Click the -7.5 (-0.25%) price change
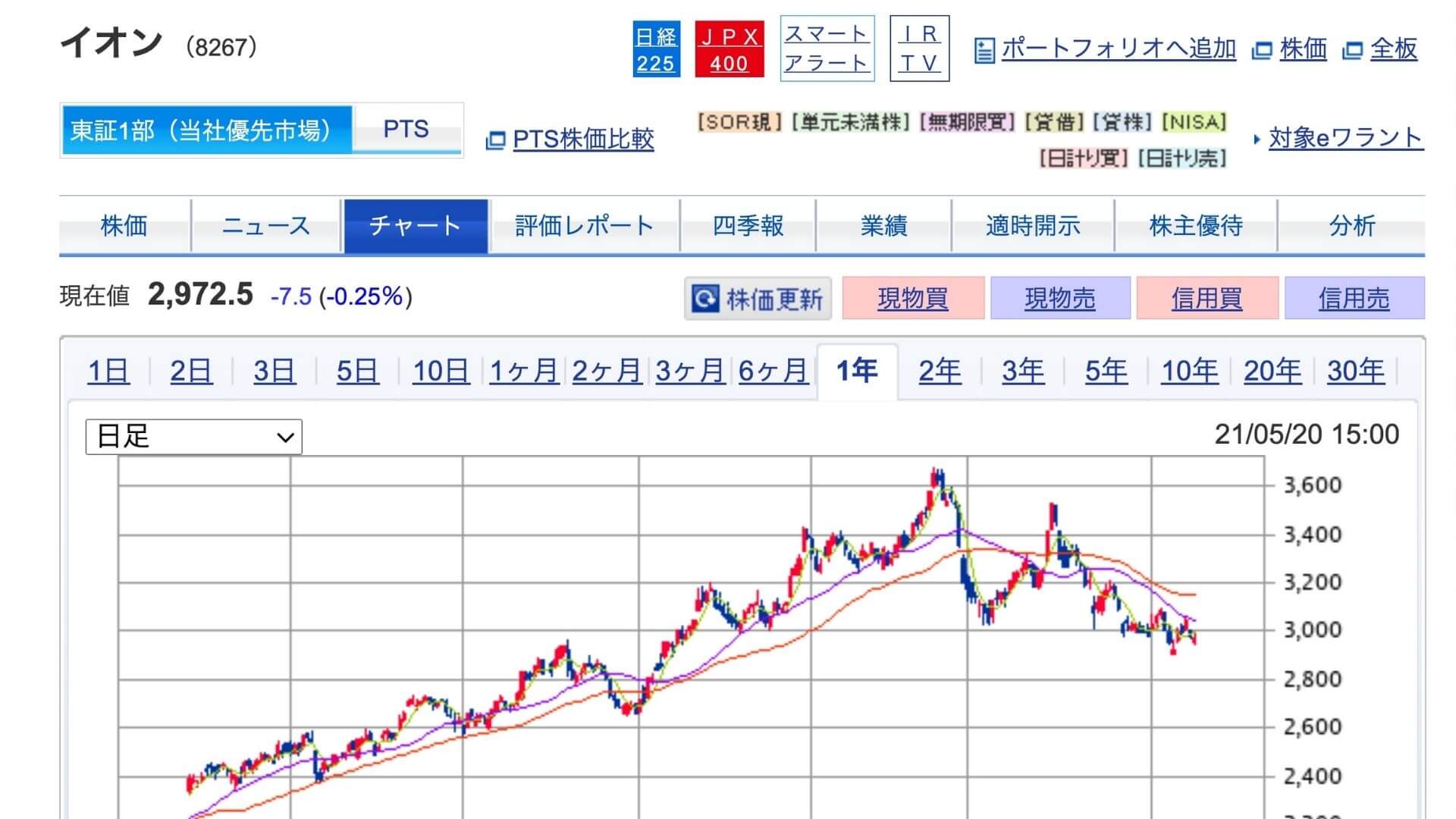1456x819 pixels. coord(341,296)
